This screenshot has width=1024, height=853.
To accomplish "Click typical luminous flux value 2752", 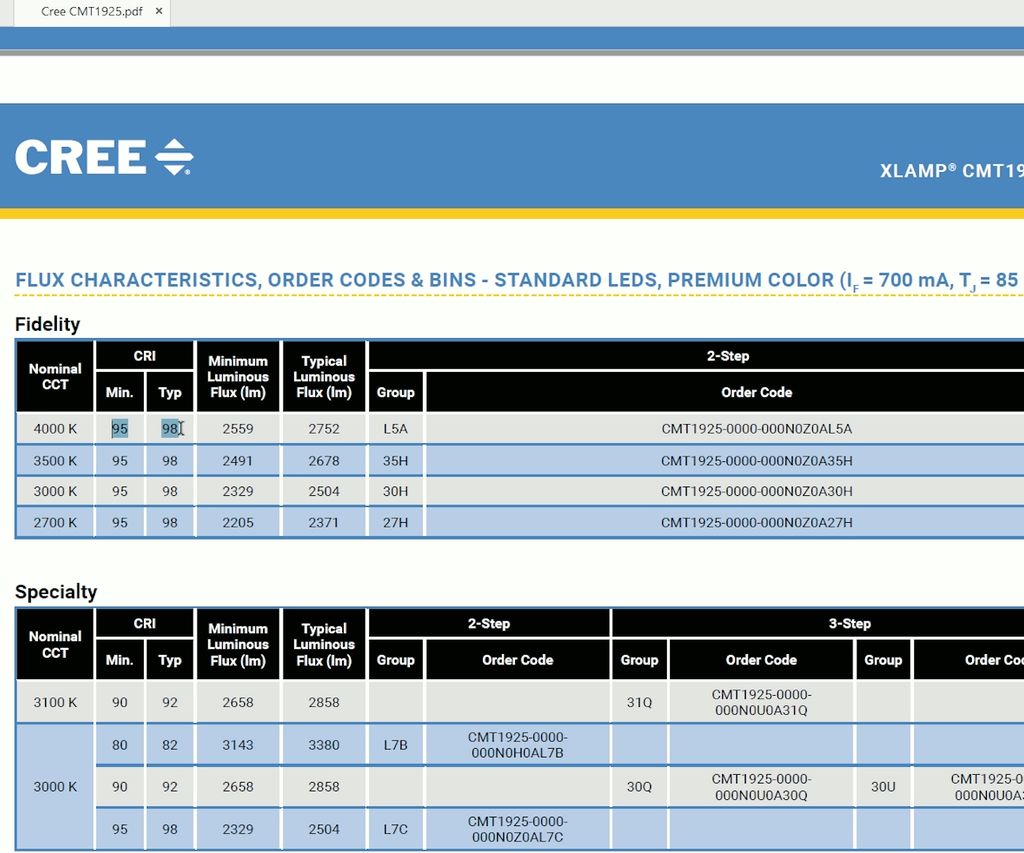I will click(324, 429).
